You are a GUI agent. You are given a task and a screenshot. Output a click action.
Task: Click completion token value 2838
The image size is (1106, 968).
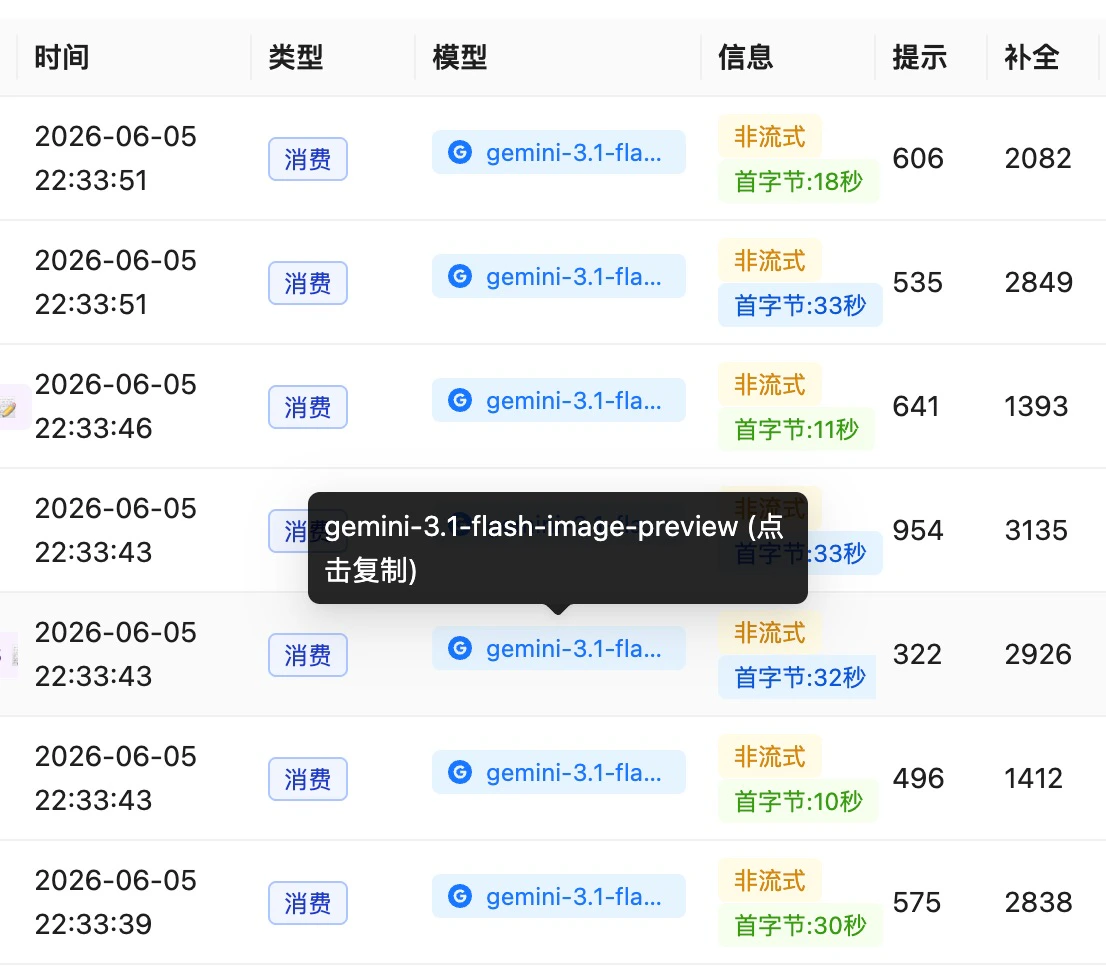1038,902
